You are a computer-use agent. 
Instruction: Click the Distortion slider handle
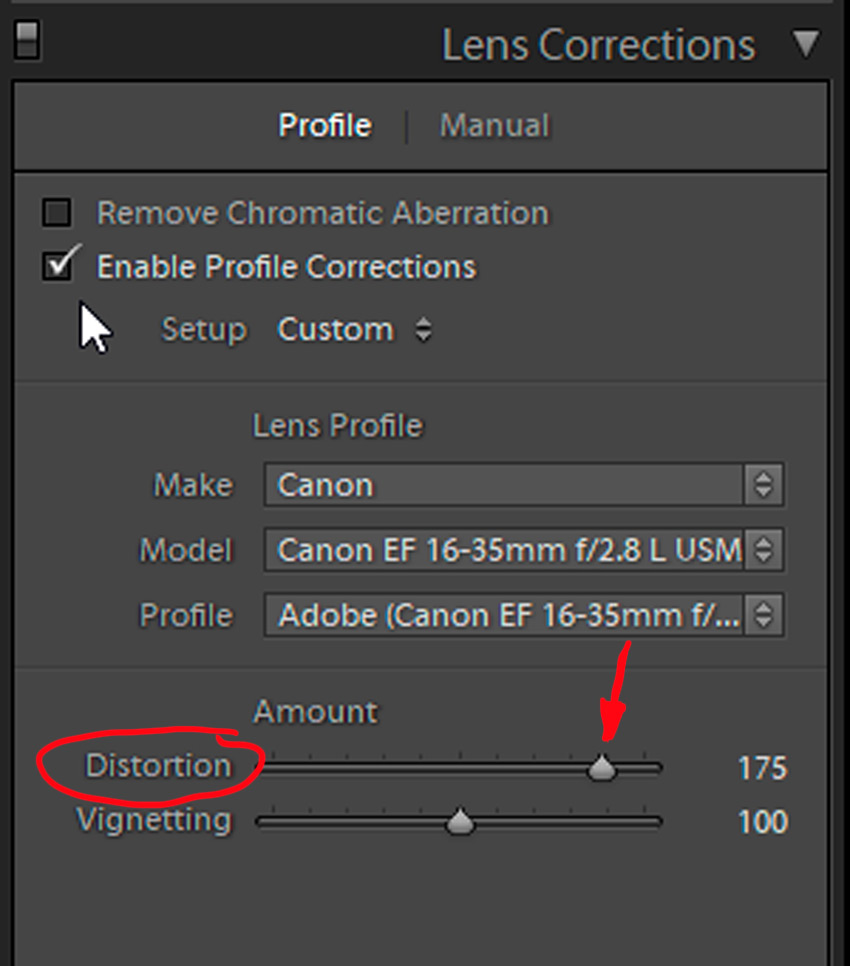click(602, 769)
